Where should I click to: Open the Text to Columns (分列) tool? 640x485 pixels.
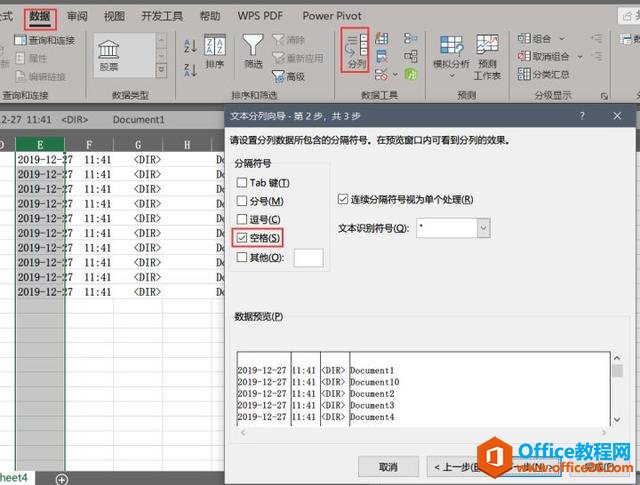click(x=356, y=51)
